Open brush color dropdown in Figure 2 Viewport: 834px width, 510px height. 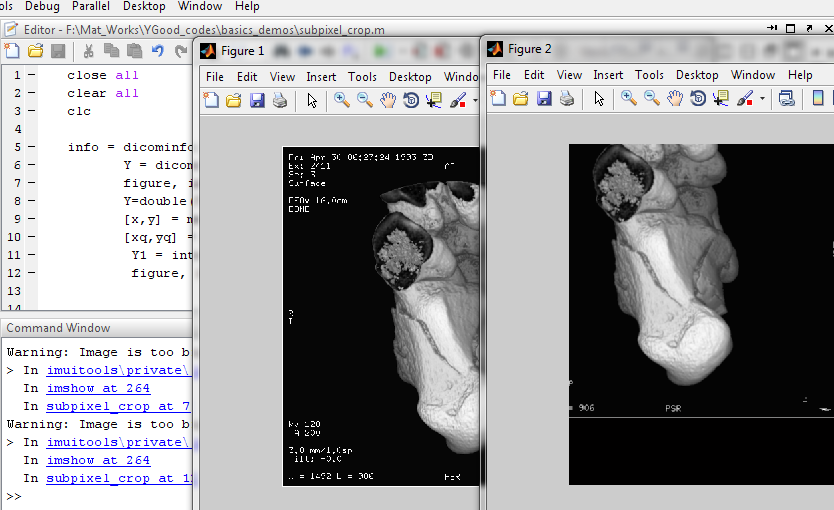762,98
